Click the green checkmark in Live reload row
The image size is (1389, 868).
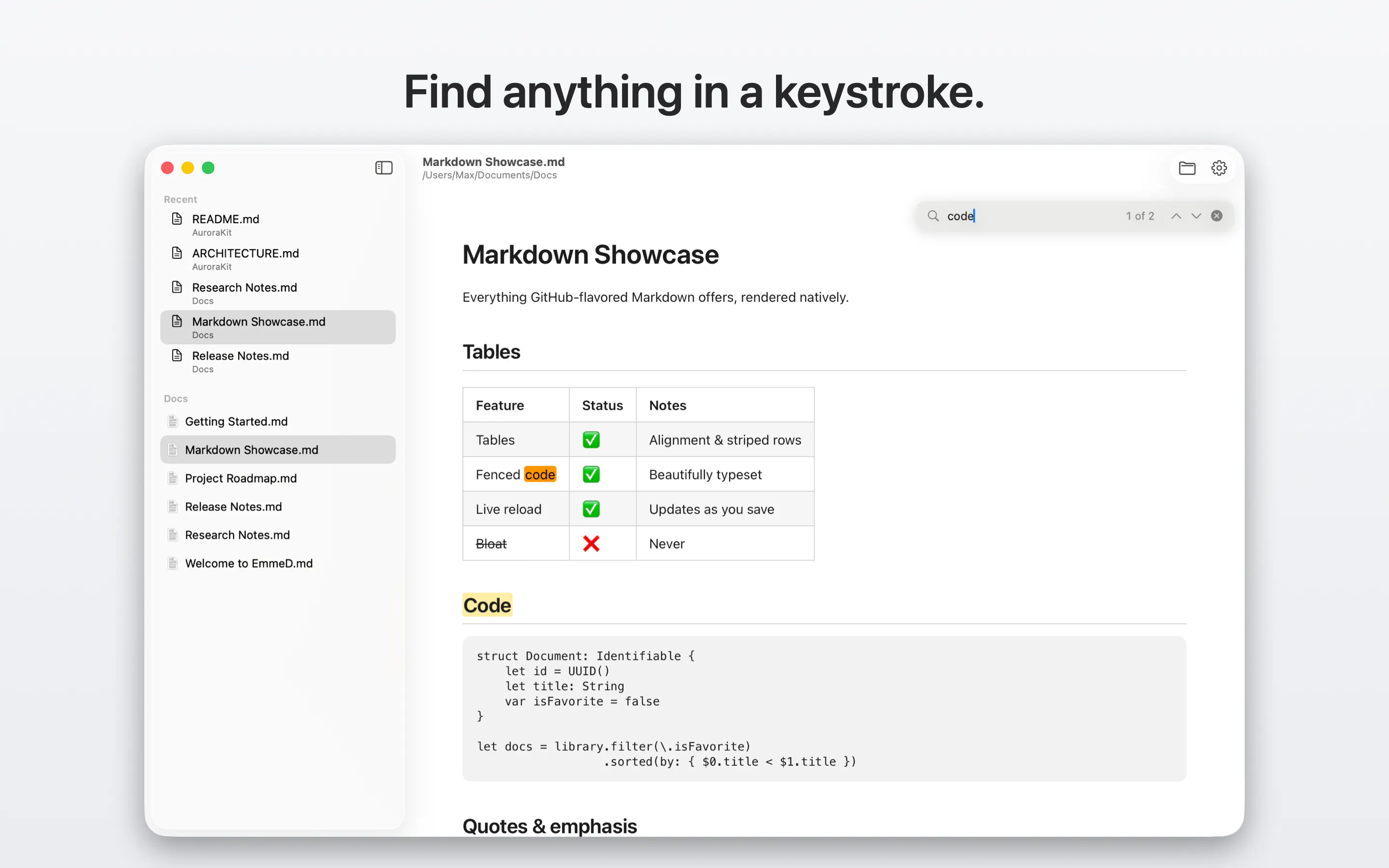point(591,509)
